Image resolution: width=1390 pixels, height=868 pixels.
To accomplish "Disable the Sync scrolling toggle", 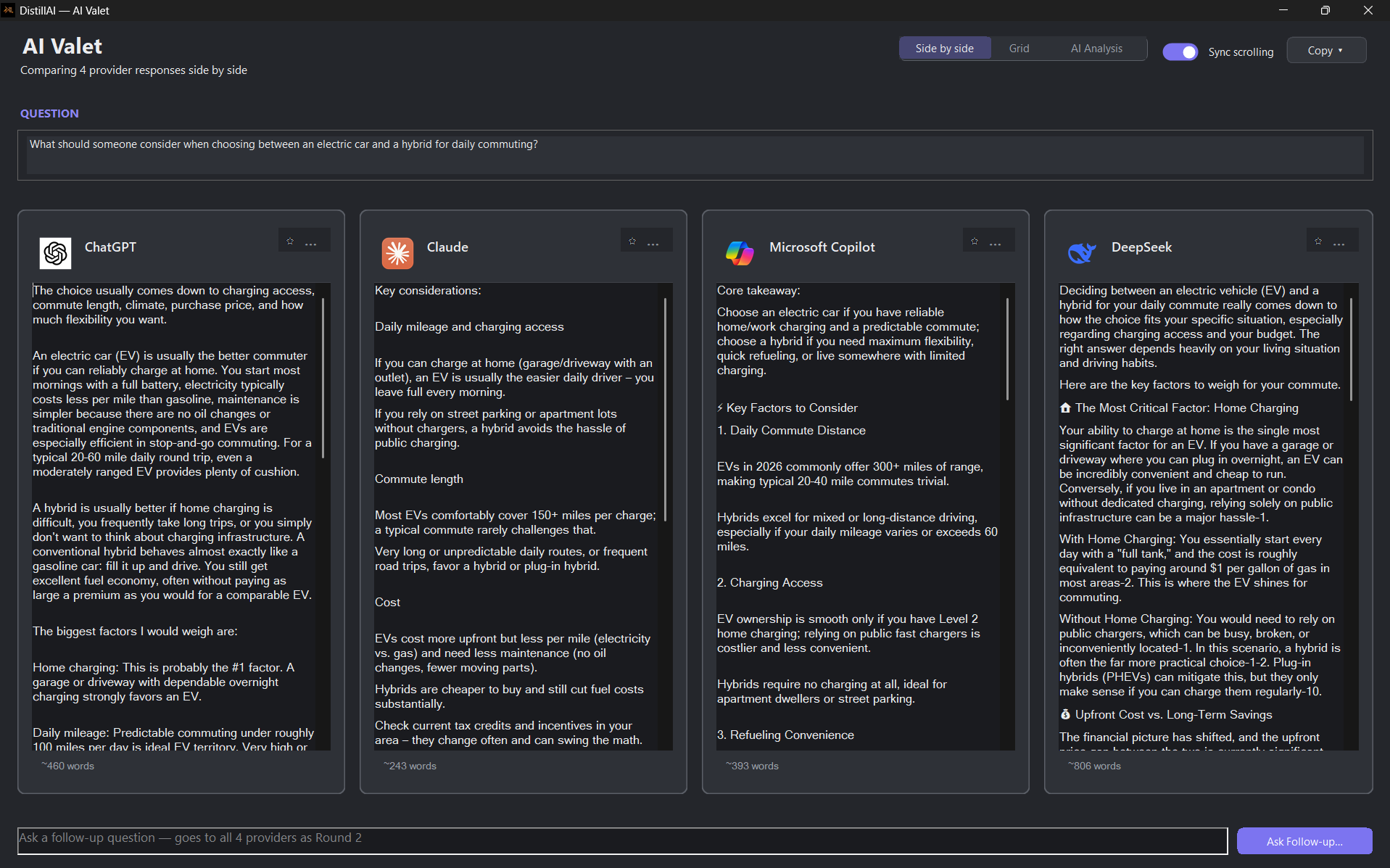I will click(1180, 51).
